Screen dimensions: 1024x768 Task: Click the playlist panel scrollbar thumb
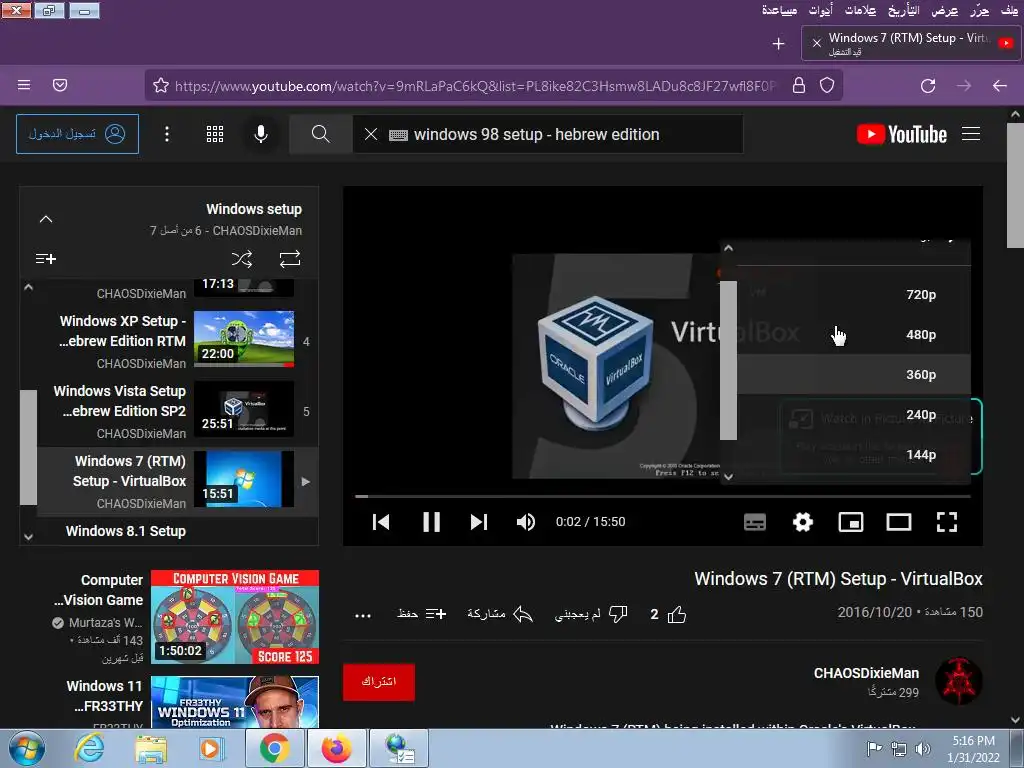28,447
